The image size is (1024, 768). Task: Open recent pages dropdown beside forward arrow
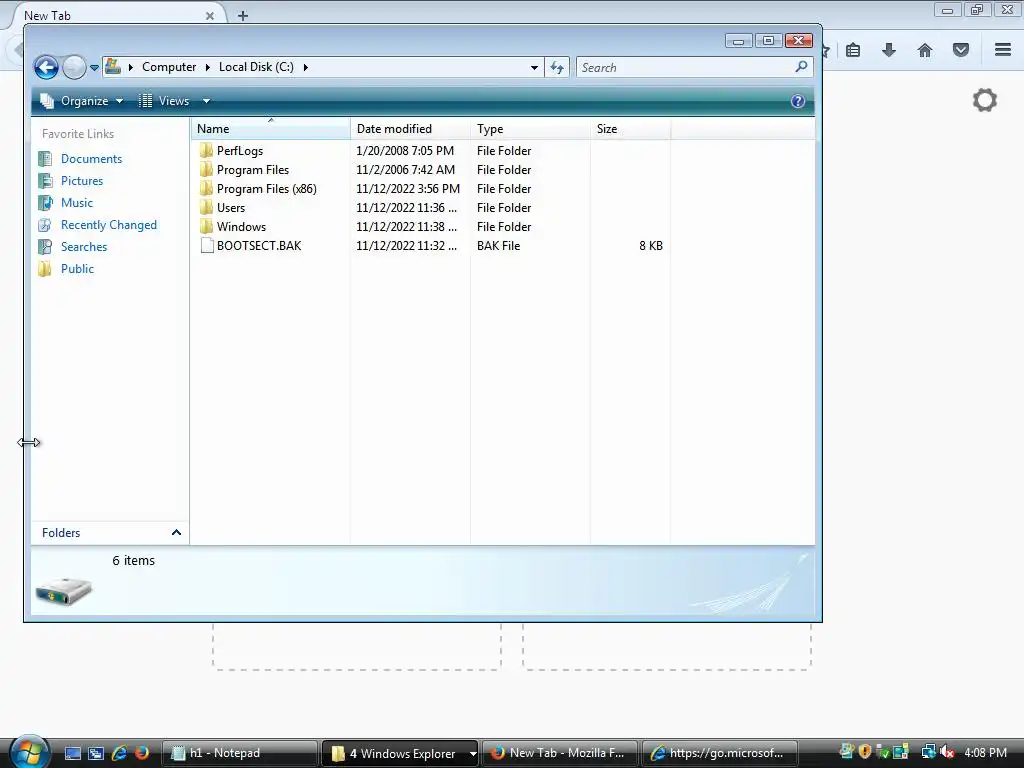(94, 67)
